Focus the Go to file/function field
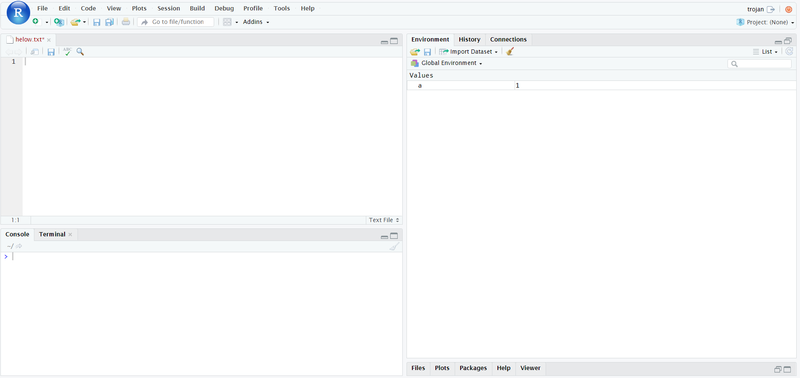 [x=176, y=22]
